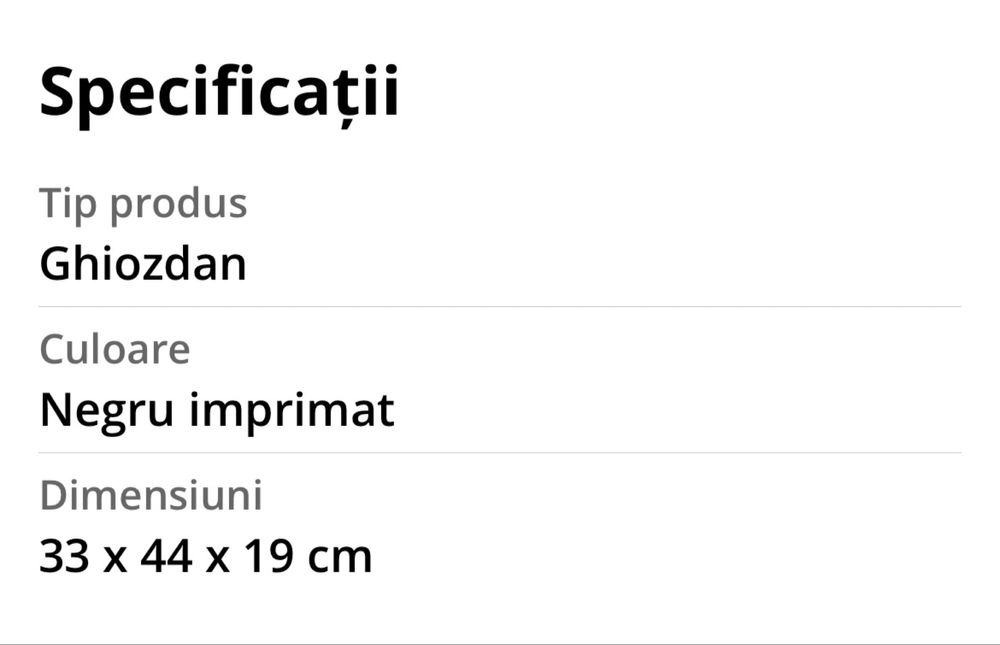
Task: Click the x between 33 and 44
Action: click(116, 558)
